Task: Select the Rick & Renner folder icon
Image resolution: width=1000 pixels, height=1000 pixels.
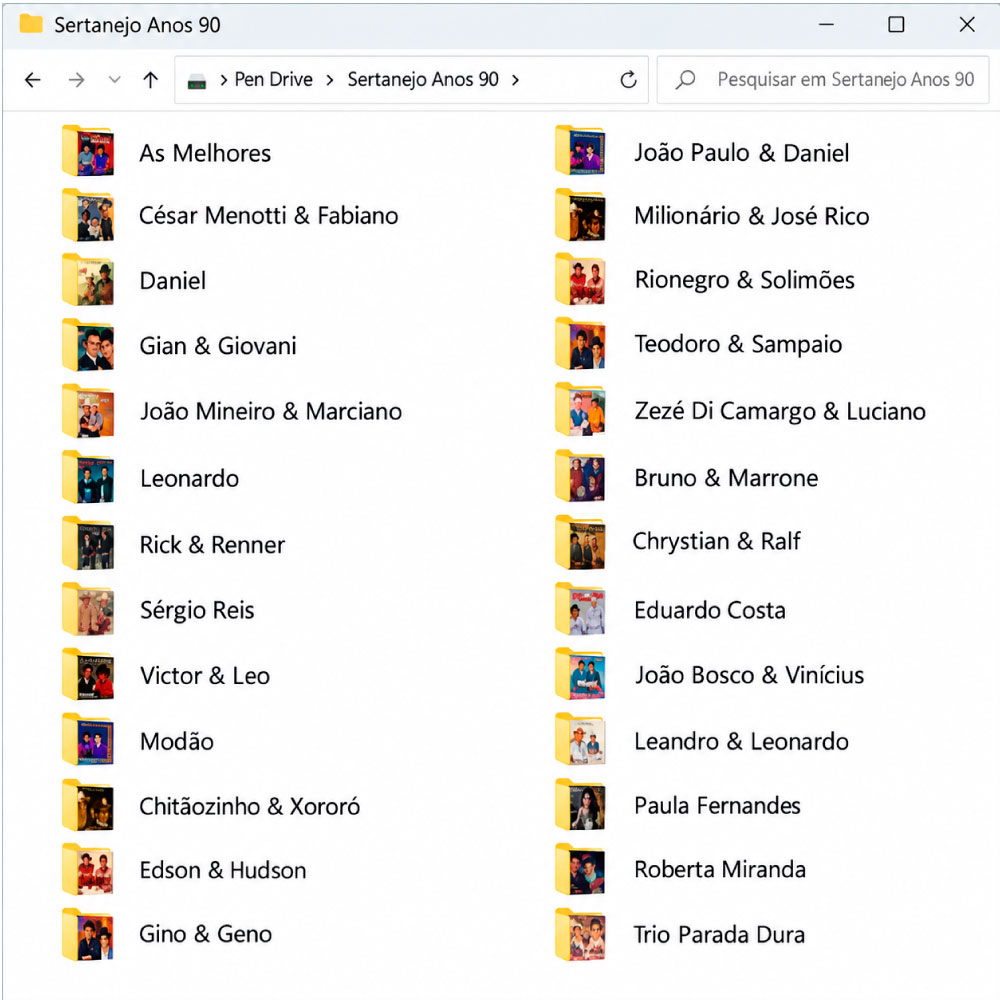Action: [88, 544]
